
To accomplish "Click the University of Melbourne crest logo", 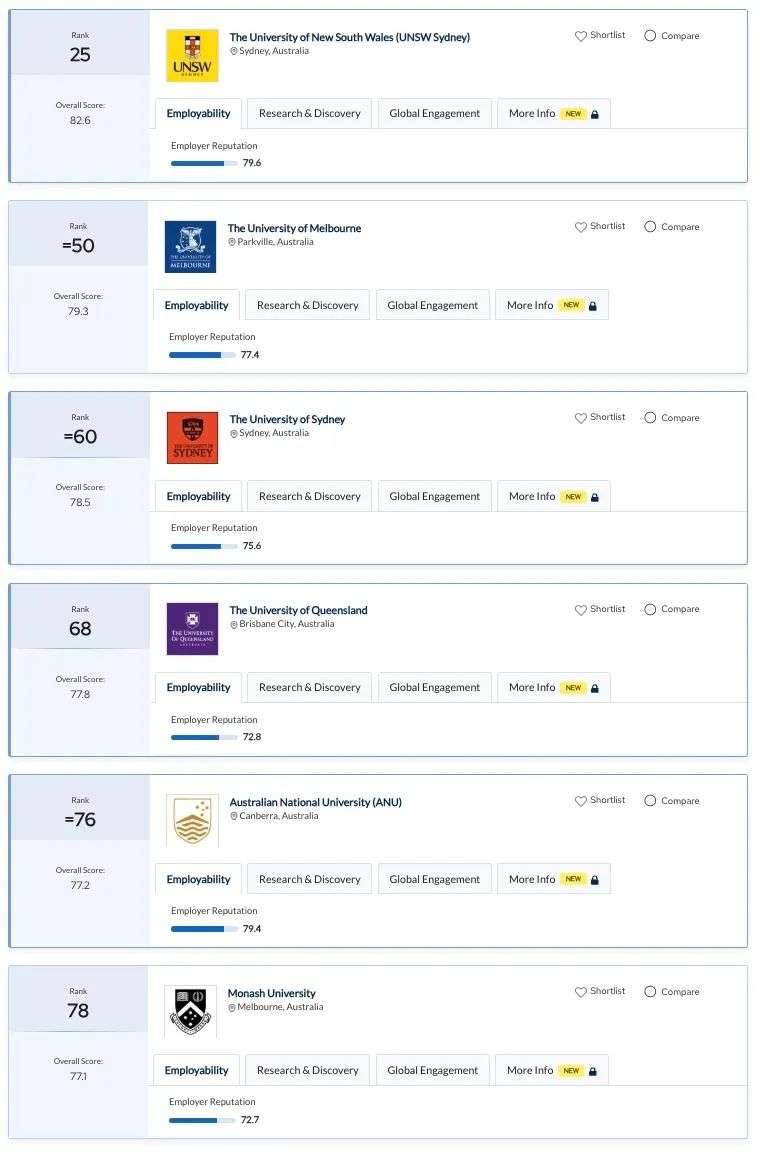I will [x=190, y=246].
